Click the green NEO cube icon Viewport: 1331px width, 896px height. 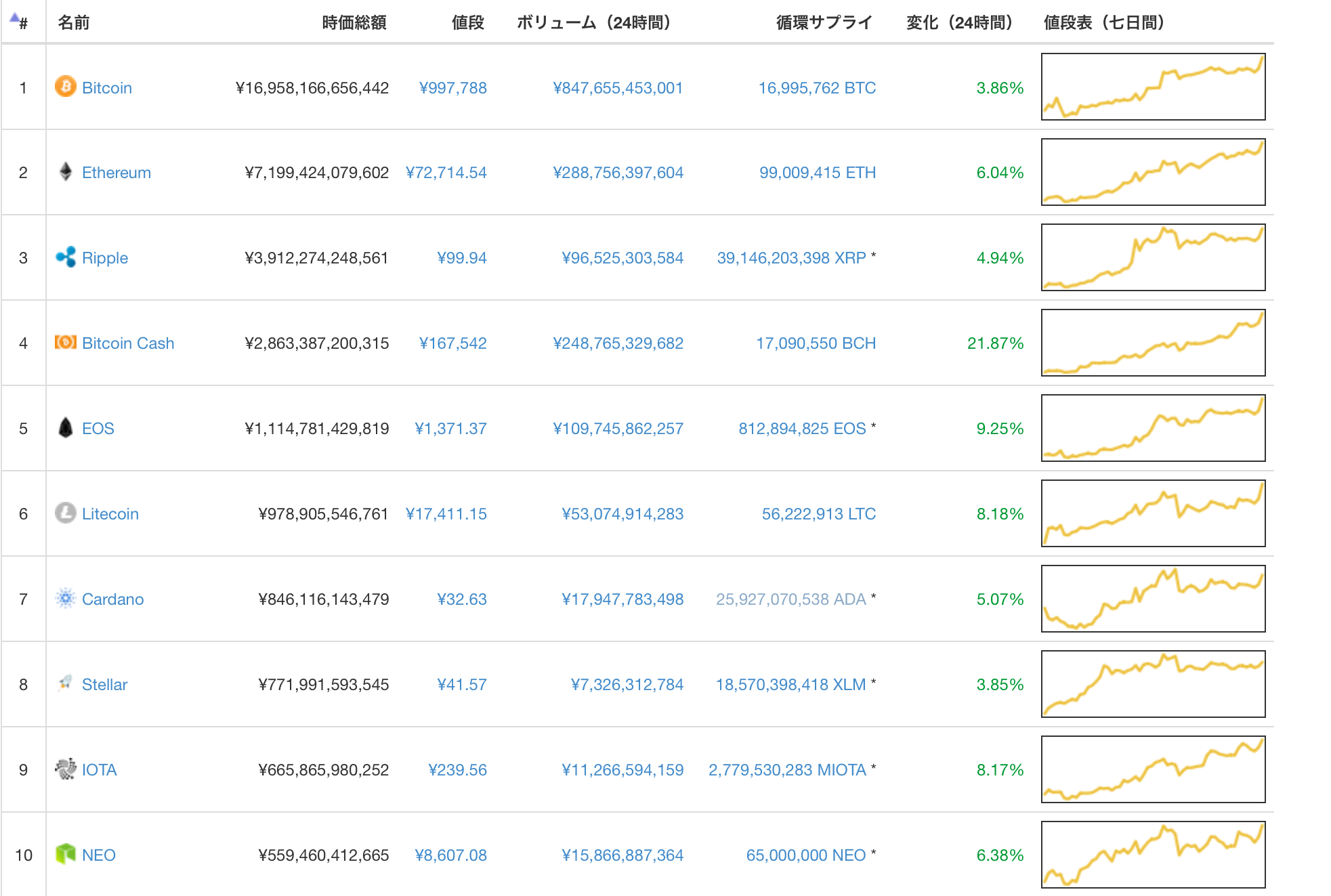click(x=66, y=854)
